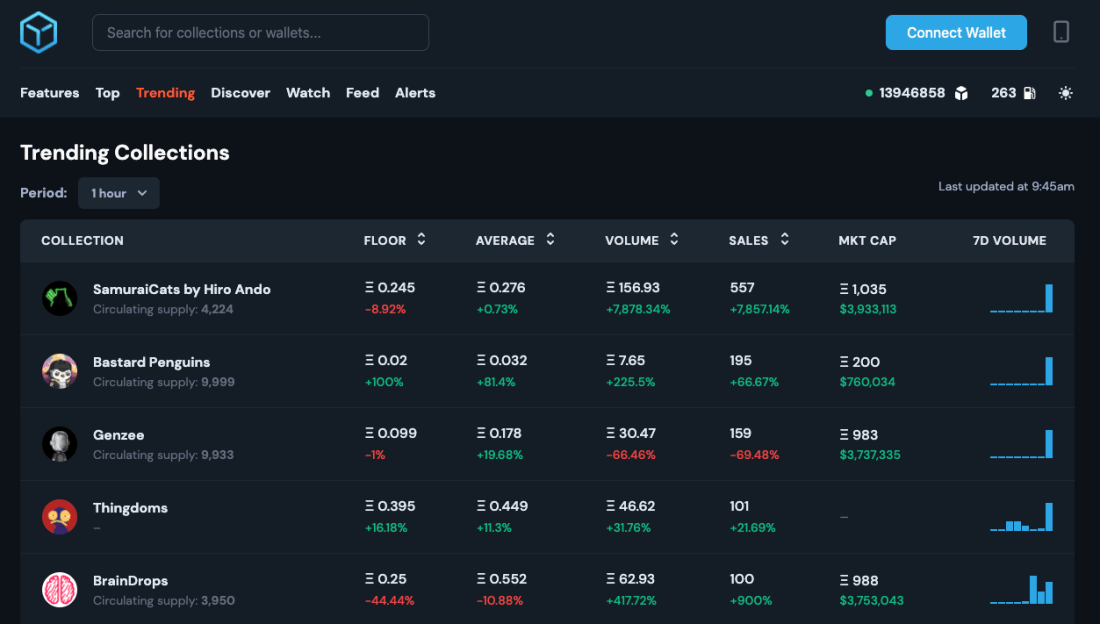Sort by Sales column arrows
1100x624 pixels.
pyautogui.click(x=785, y=240)
